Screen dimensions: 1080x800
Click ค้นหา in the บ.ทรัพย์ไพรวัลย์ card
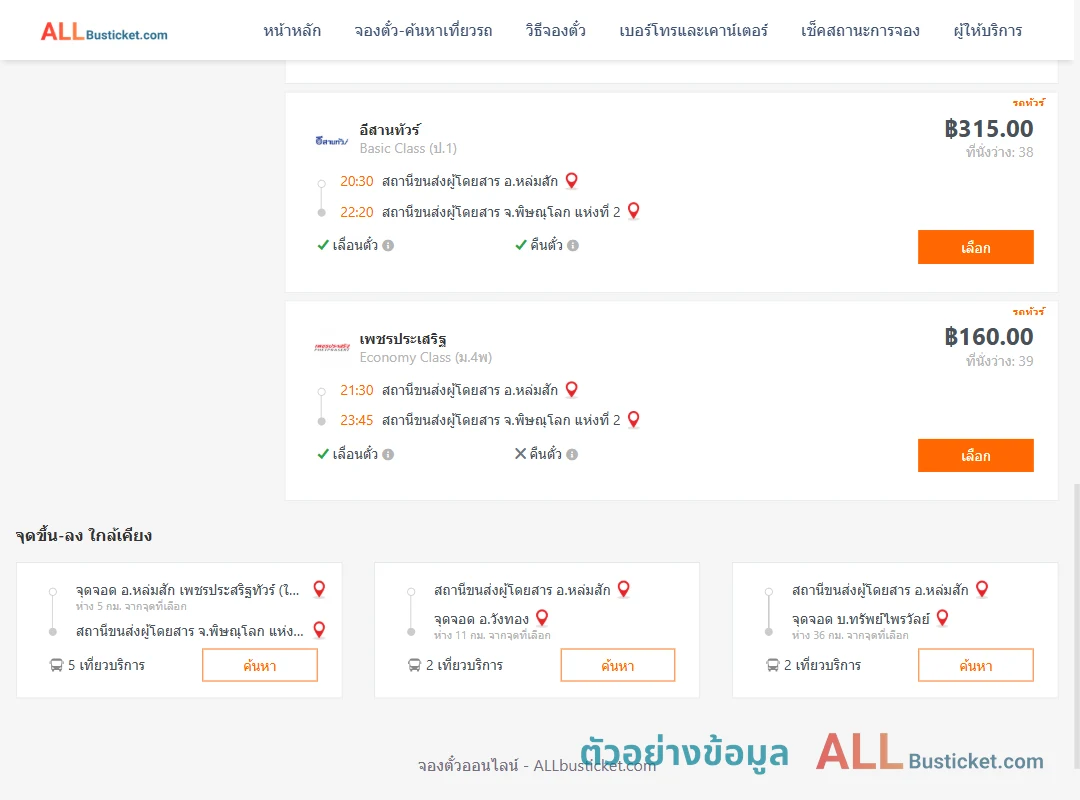(x=976, y=665)
